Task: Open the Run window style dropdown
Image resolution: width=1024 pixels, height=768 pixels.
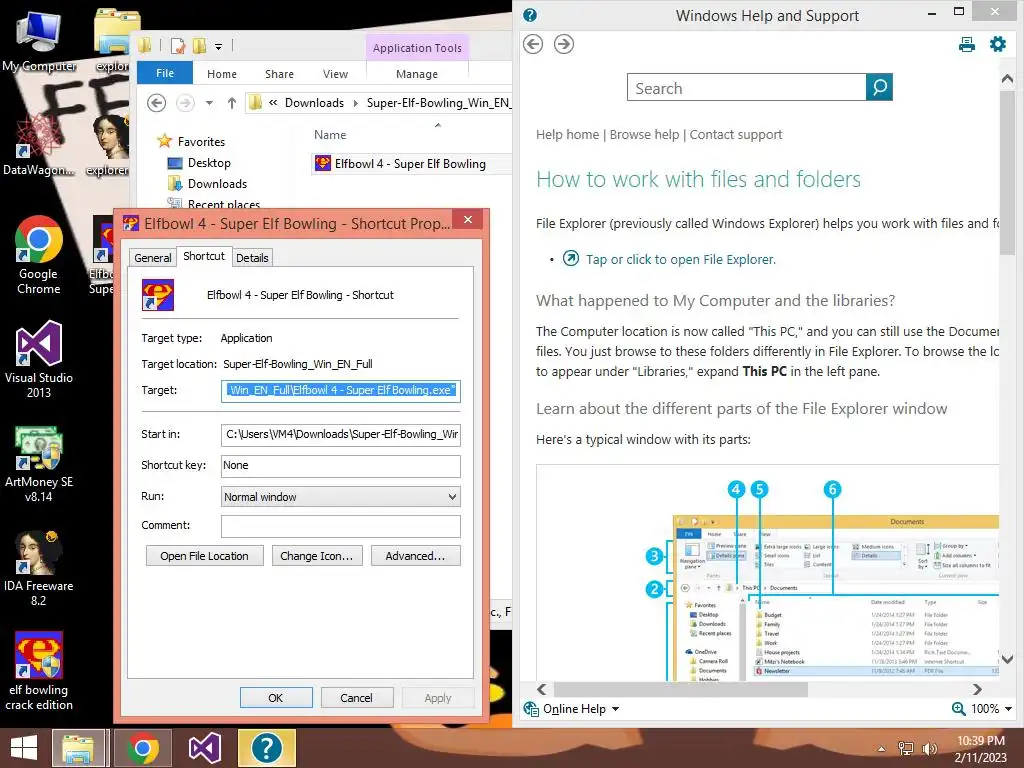Action: (452, 497)
